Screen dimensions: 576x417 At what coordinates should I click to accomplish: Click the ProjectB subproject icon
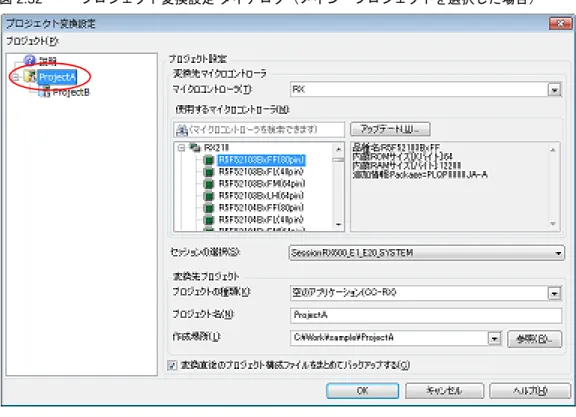point(44,91)
